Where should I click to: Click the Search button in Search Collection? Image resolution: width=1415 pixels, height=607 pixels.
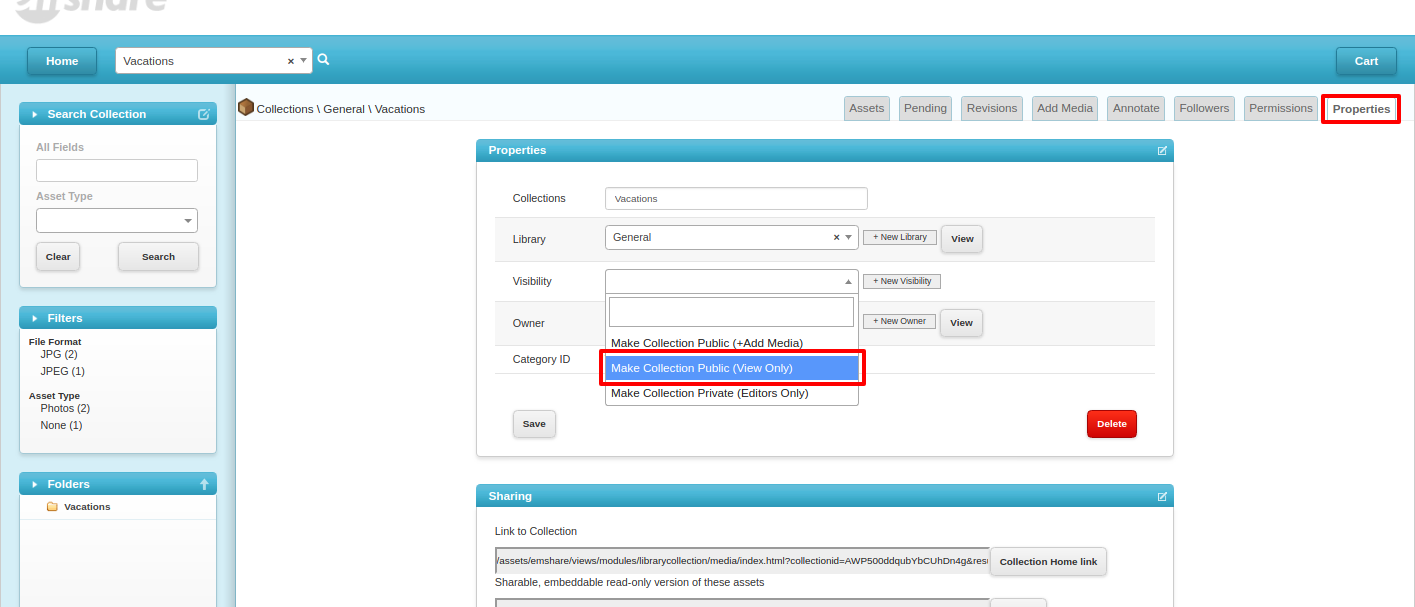point(158,257)
